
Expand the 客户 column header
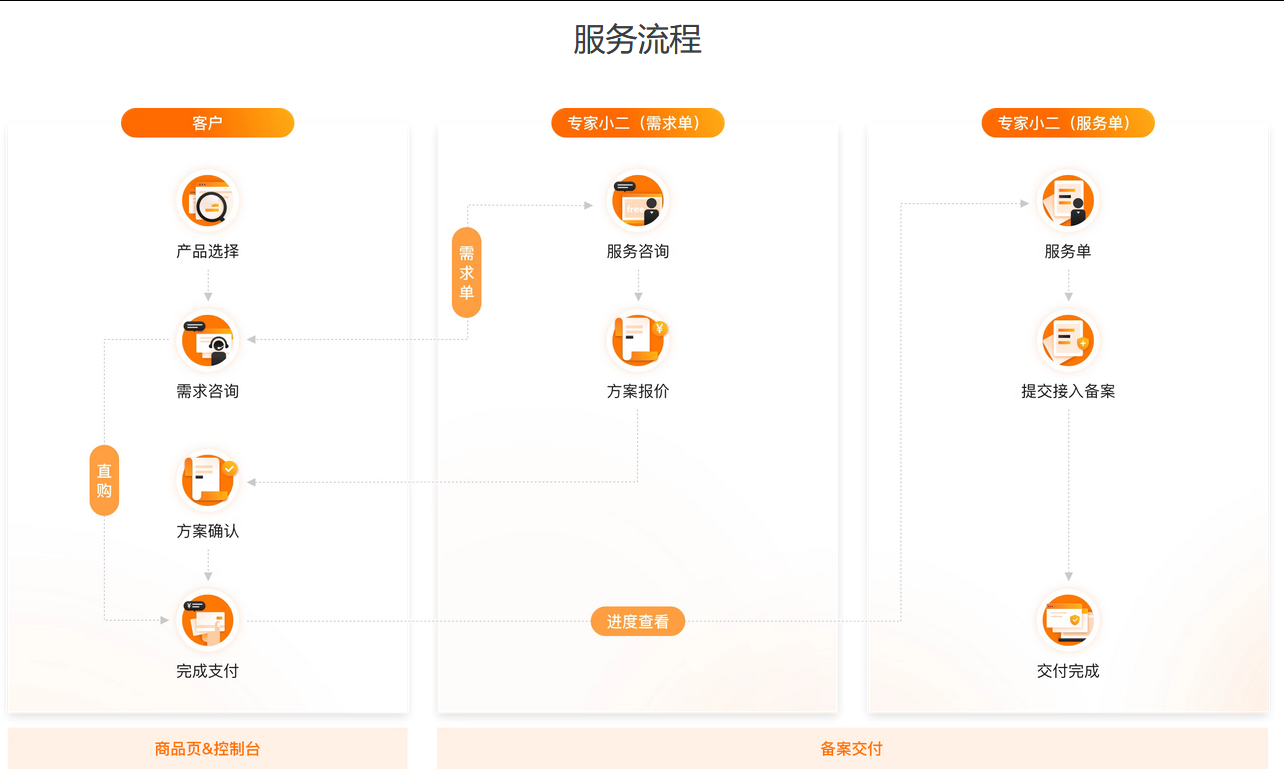tap(207, 122)
